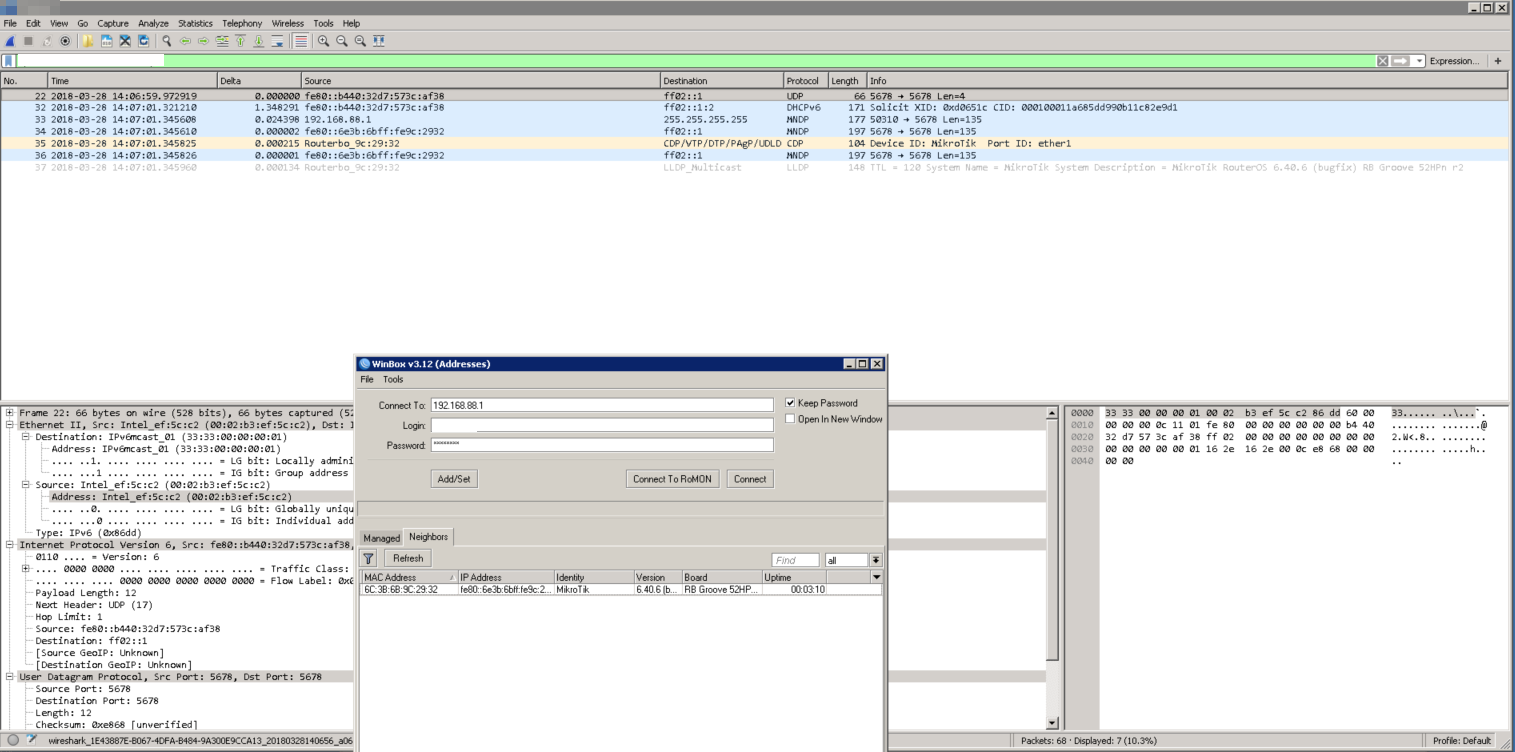Click Connect To RoMON button
This screenshot has width=1515, height=752.
[x=672, y=479]
